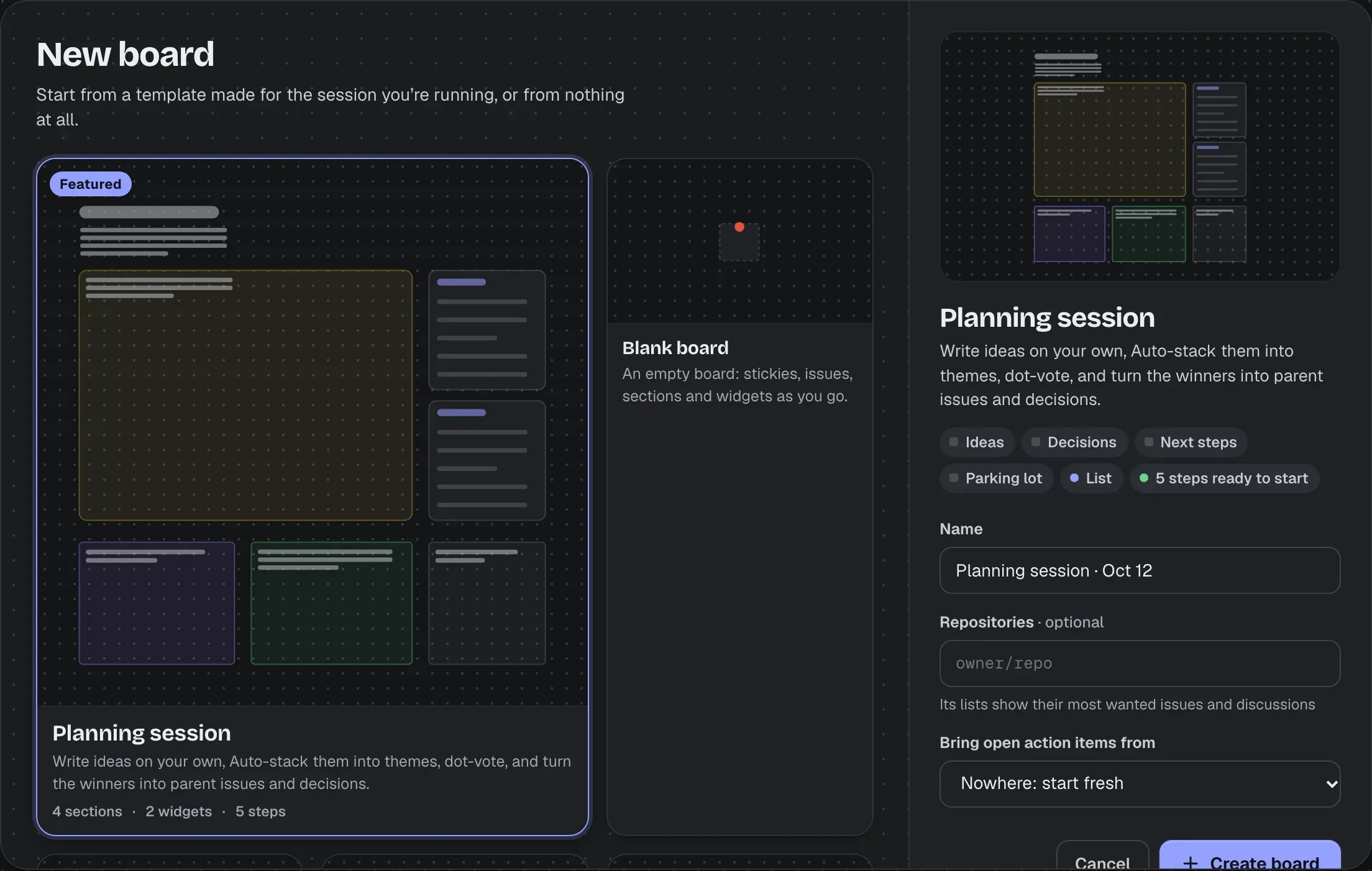Click the 4 sections label
1372x871 pixels.
(87, 811)
